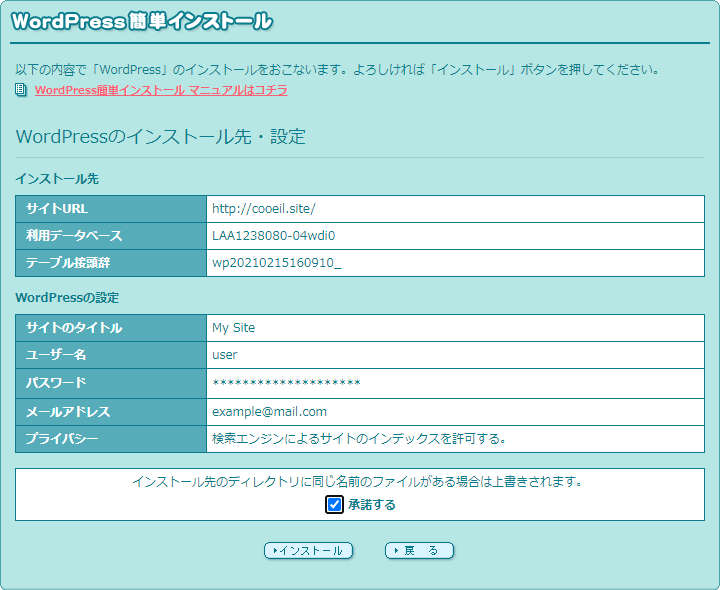Click the インストール button

308,551
